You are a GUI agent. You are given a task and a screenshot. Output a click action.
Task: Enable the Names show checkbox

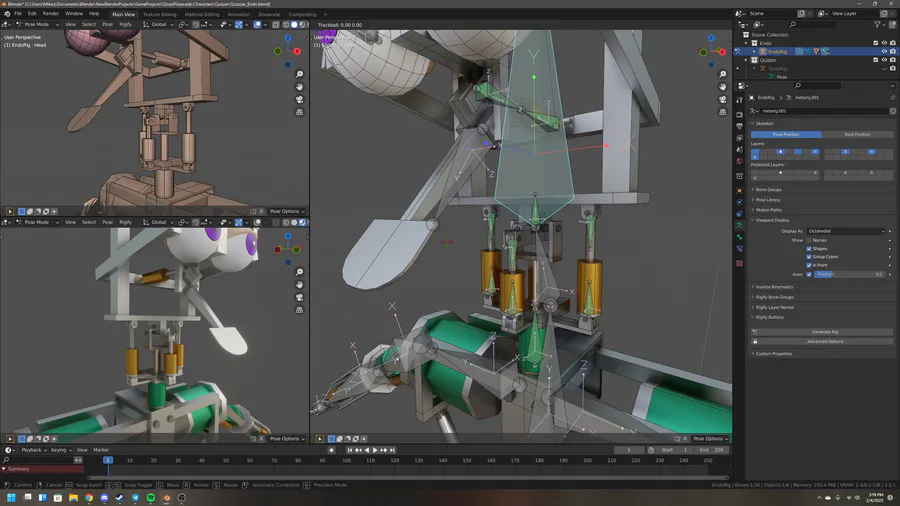(809, 240)
